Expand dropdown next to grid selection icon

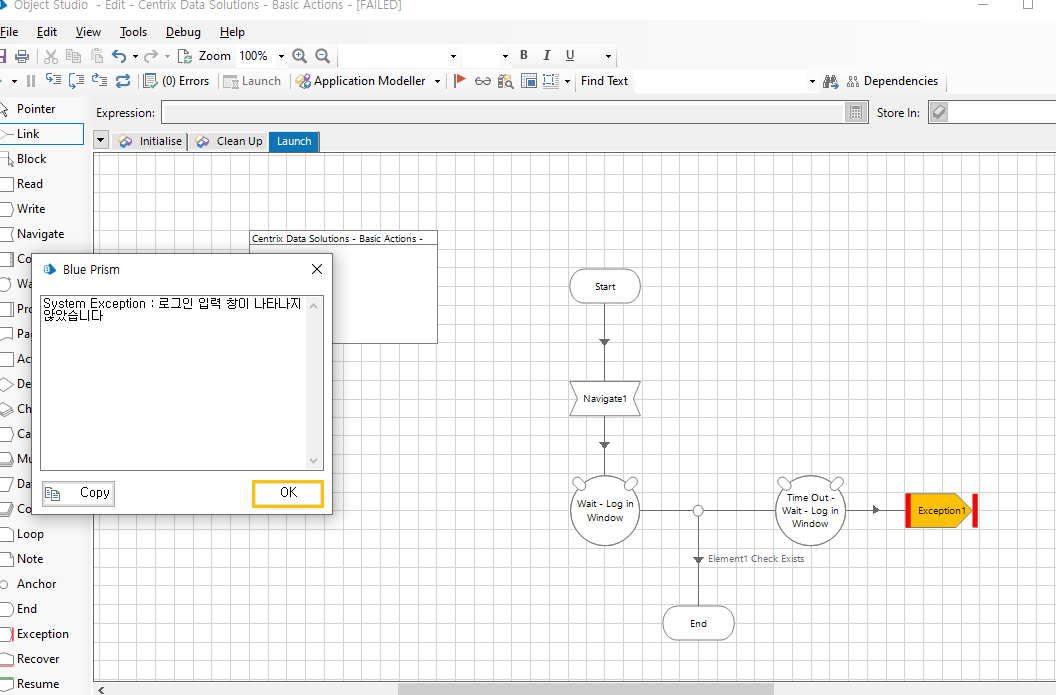pyautogui.click(x=567, y=81)
